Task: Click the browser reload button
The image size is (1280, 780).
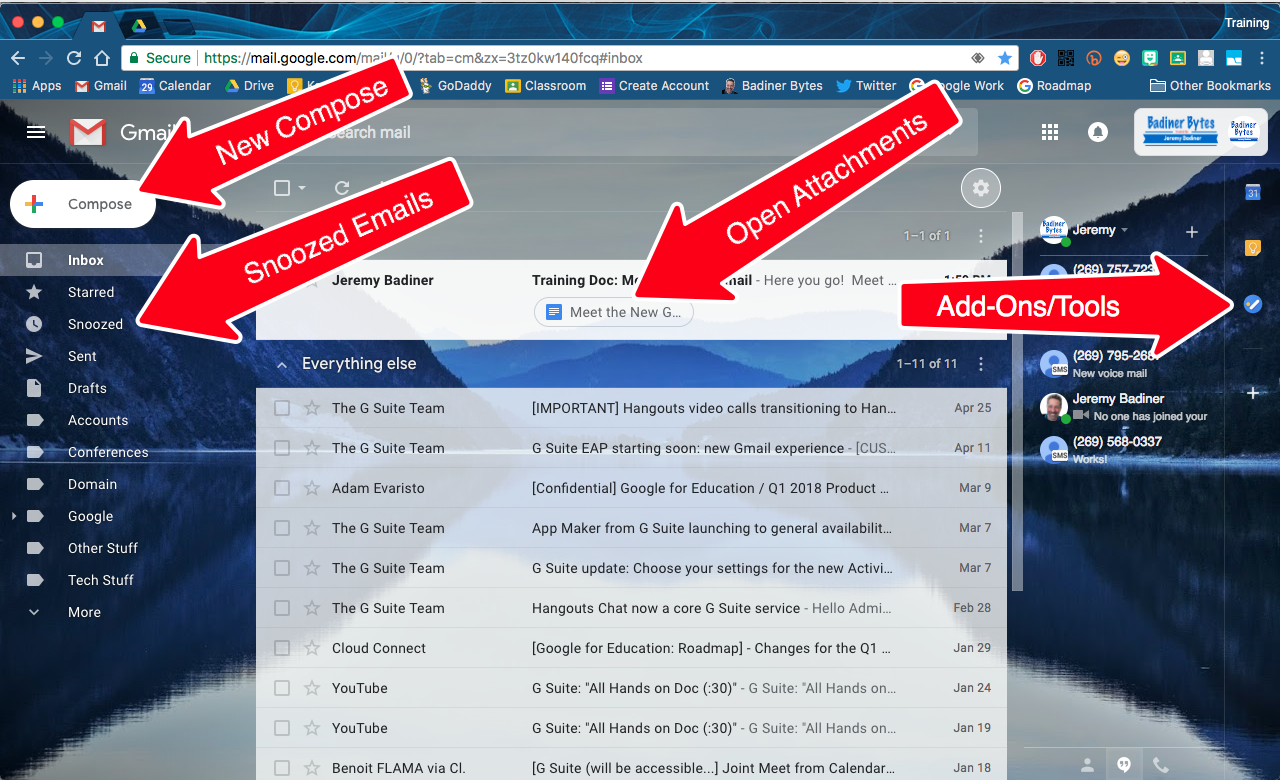Action: click(x=74, y=58)
